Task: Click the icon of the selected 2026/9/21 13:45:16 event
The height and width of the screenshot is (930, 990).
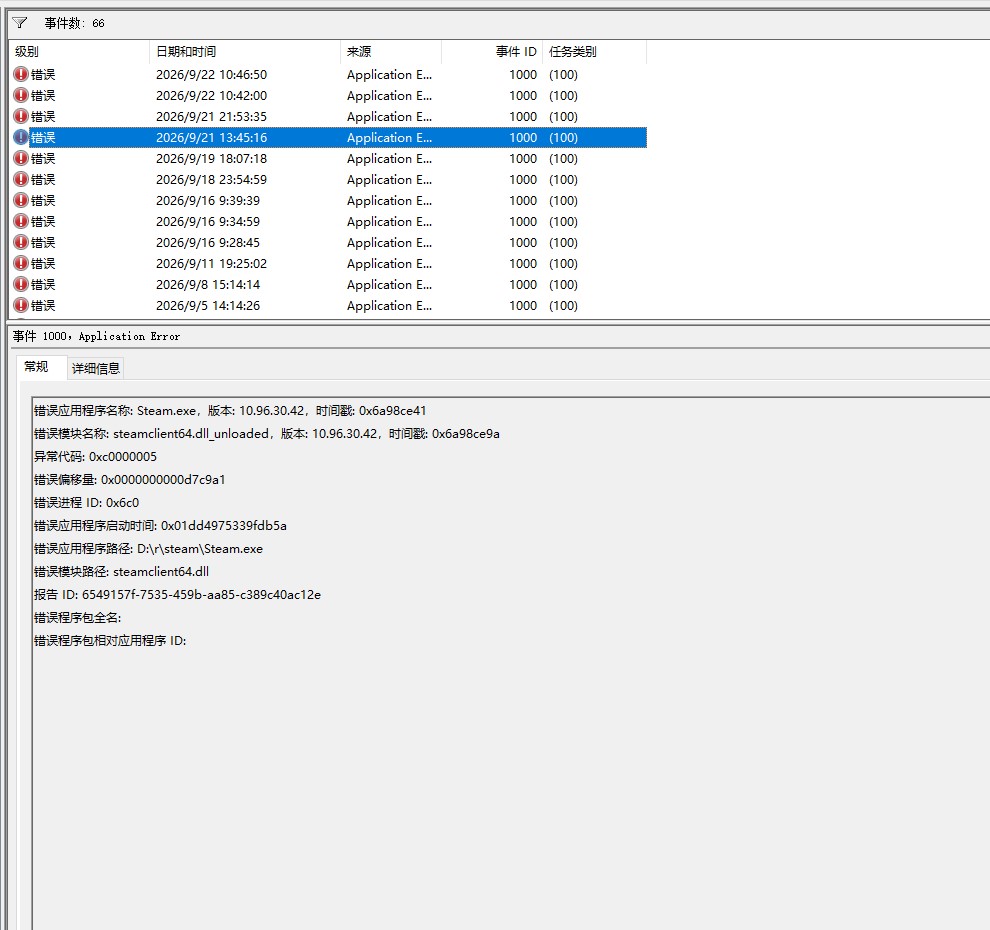Action: tap(21, 137)
